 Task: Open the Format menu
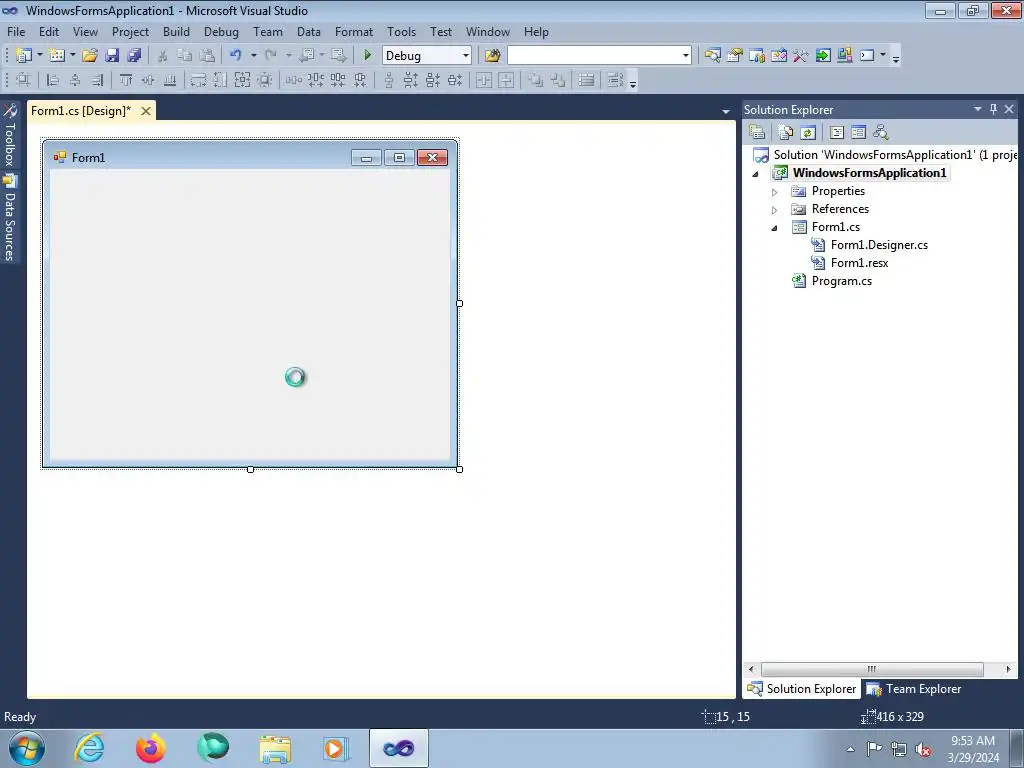354,31
